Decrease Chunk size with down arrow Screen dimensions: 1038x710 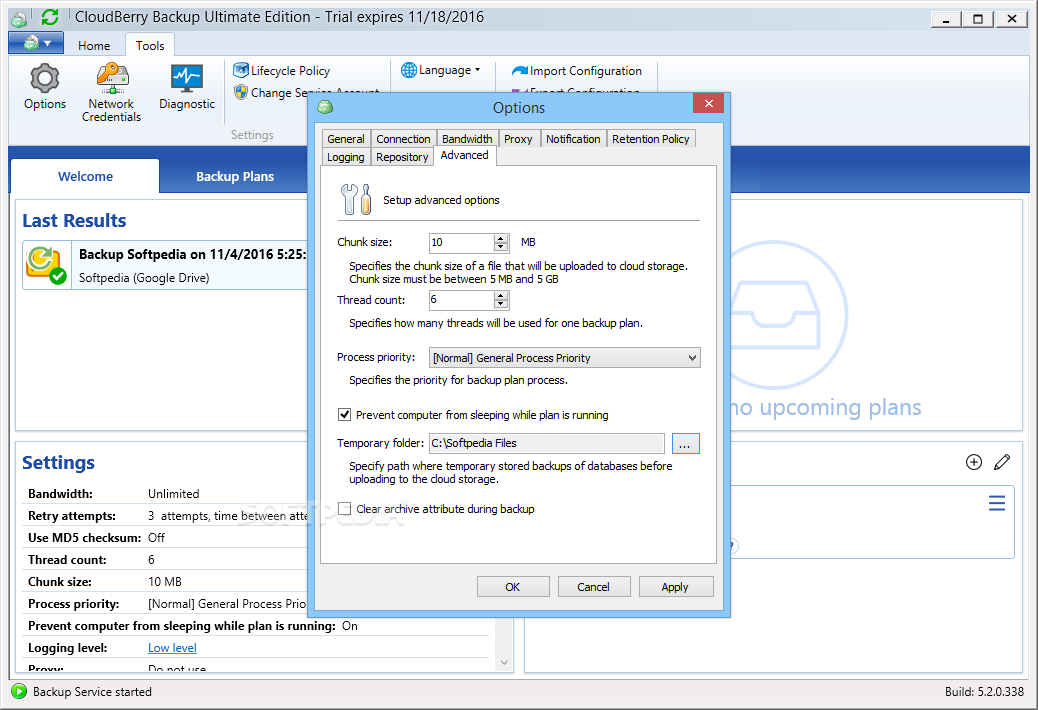click(501, 247)
